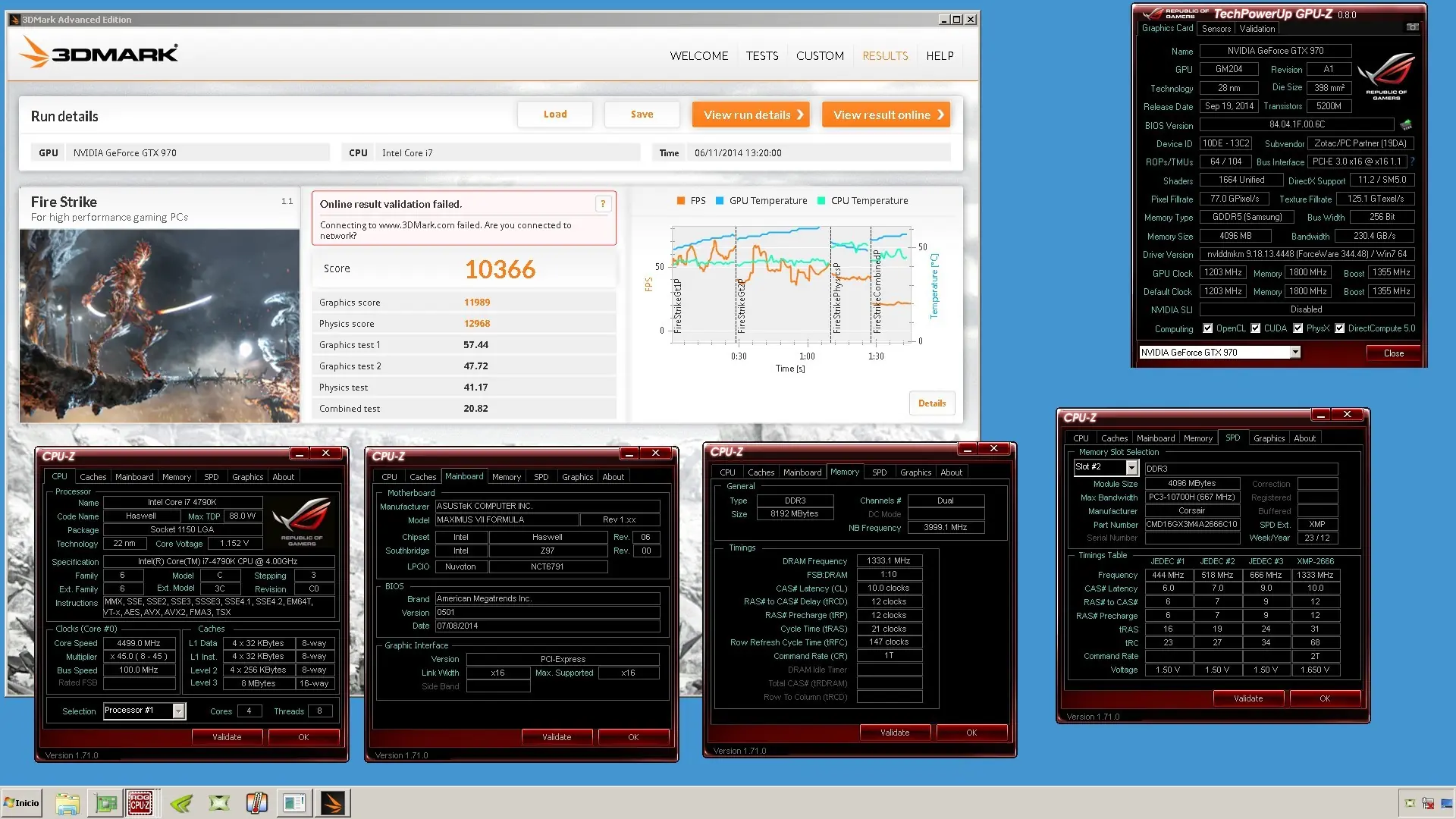Toggle the CUDA checkbox in GPU-Z
Screen dimensions: 1456x819
coord(1256,328)
